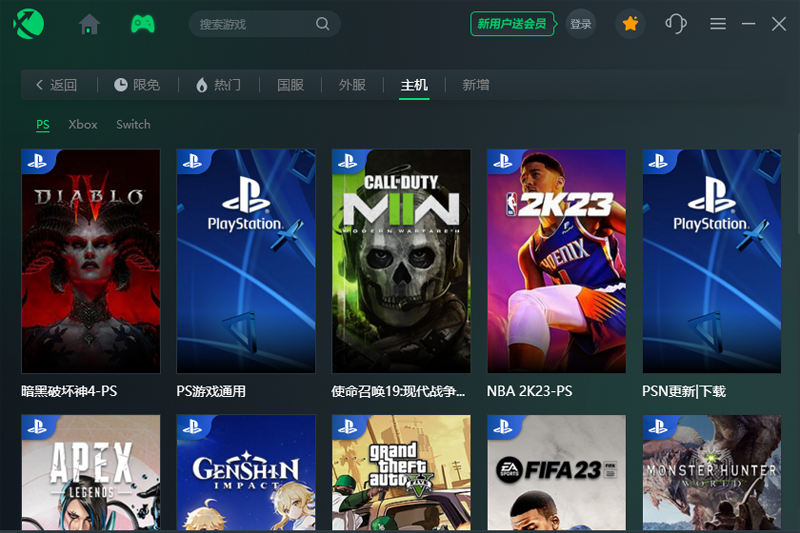Image resolution: width=800 pixels, height=533 pixels.
Task: Open the home page icon
Action: point(89,24)
